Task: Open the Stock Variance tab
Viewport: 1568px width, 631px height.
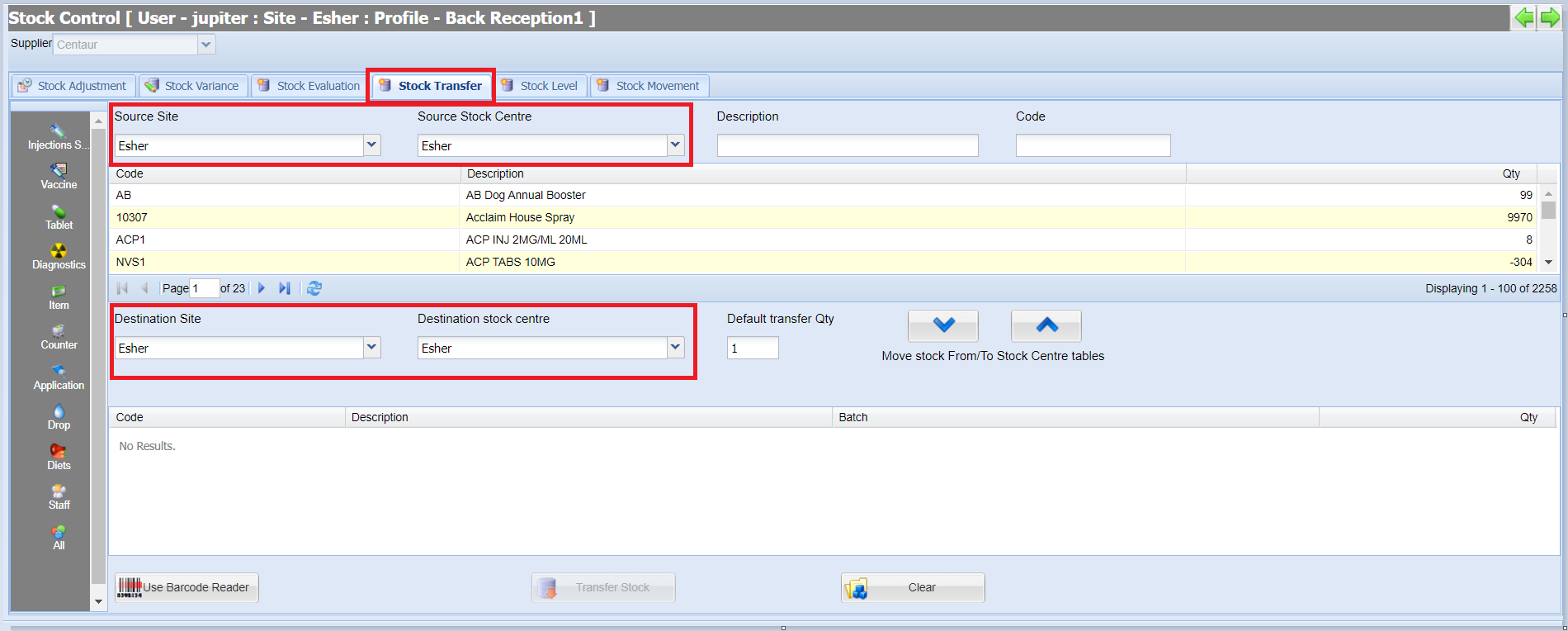Action: (x=193, y=86)
